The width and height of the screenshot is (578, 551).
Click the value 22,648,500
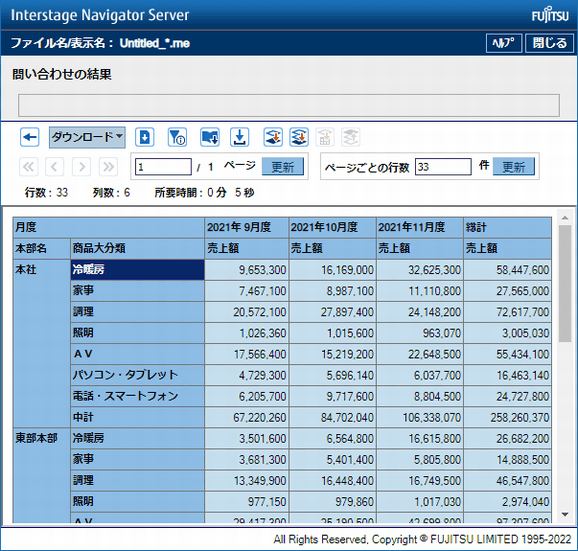(420, 354)
